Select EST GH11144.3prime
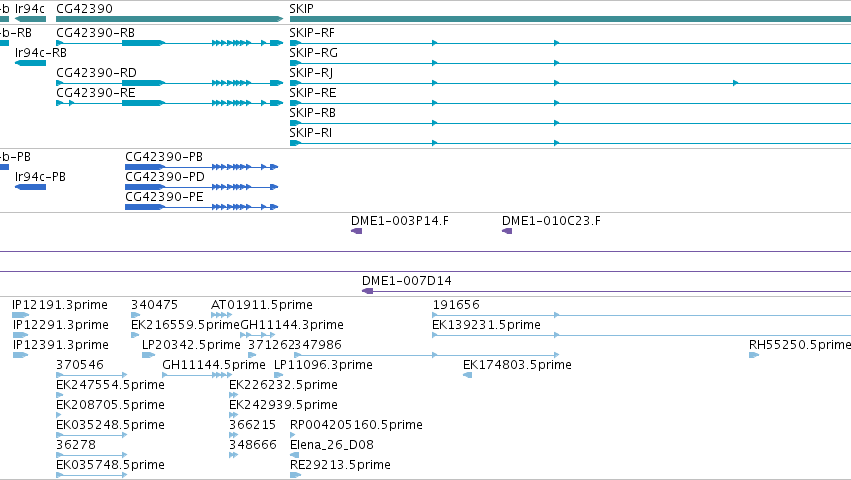This screenshot has height=480, width=851. coord(258,335)
